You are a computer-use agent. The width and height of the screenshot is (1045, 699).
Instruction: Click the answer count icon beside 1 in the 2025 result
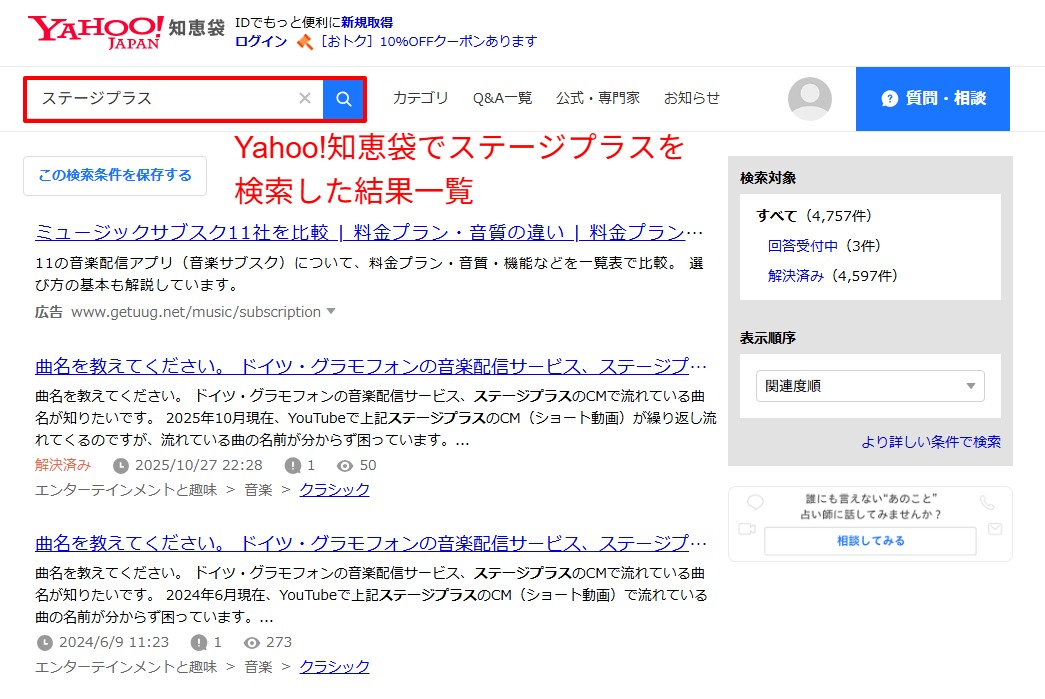tap(293, 466)
